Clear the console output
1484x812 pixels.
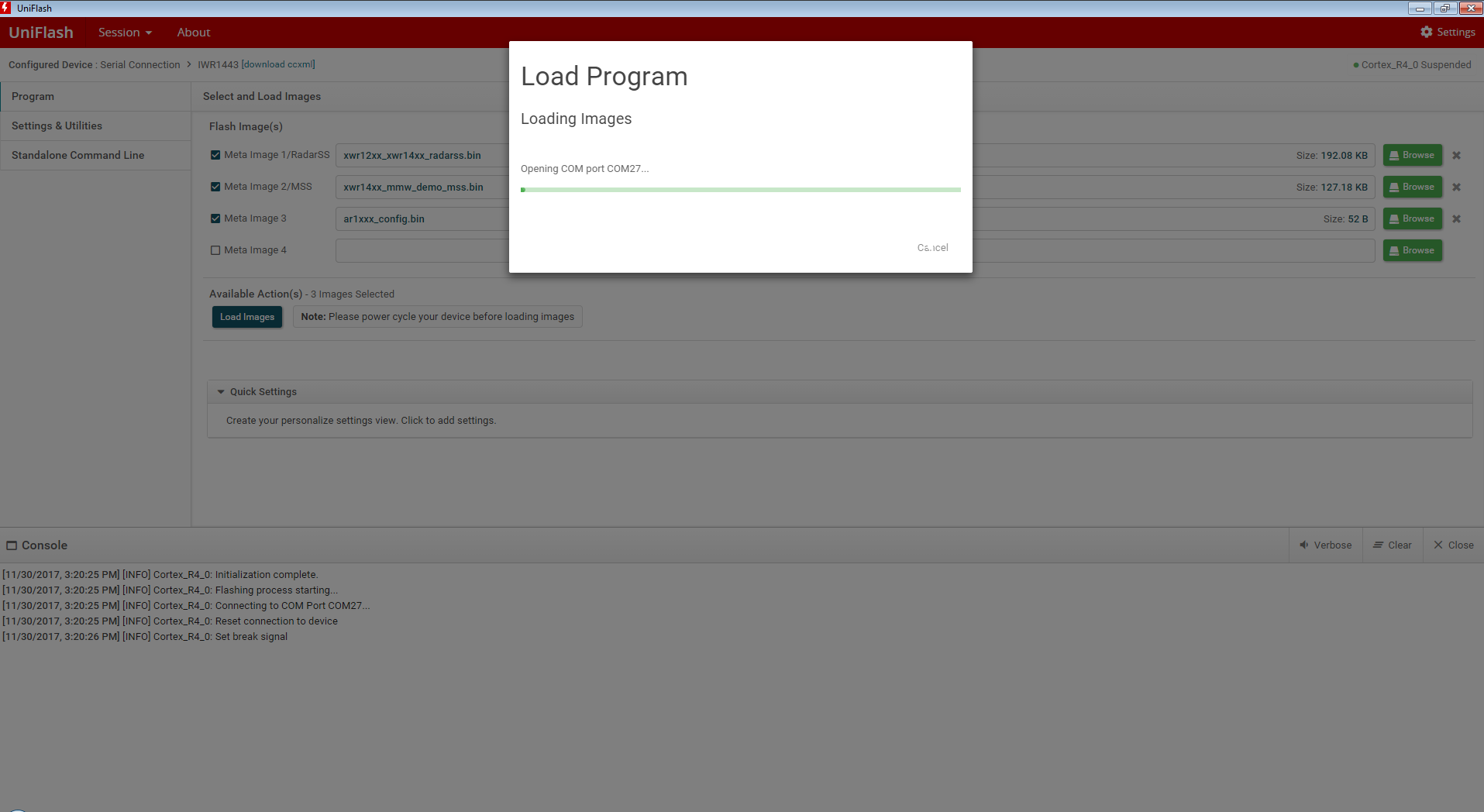[1393, 545]
